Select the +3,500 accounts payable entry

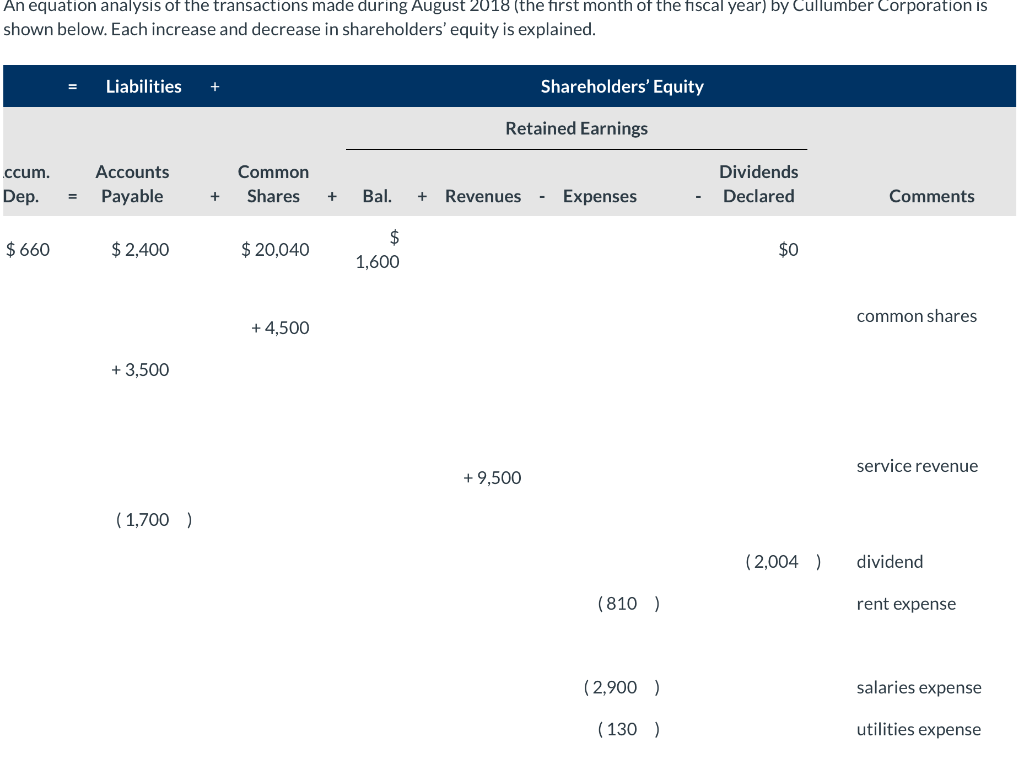tap(140, 369)
